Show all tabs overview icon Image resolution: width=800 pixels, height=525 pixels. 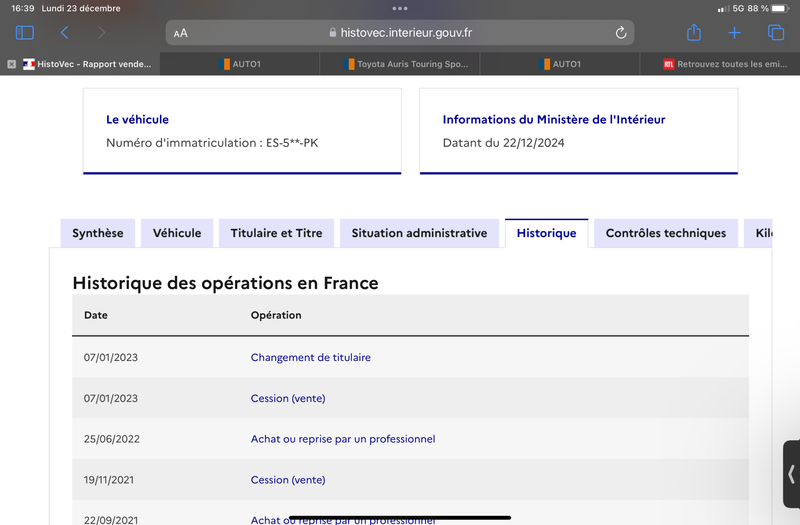click(776, 33)
